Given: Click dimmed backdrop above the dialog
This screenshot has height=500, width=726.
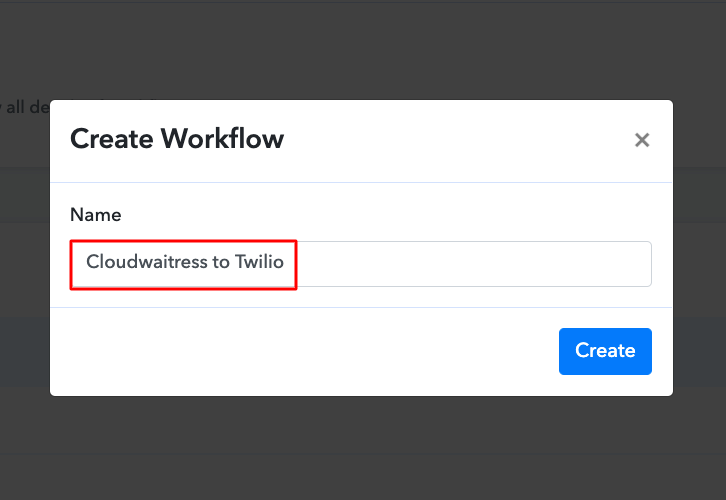Looking at the screenshot, I should pyautogui.click(x=360, y=50).
